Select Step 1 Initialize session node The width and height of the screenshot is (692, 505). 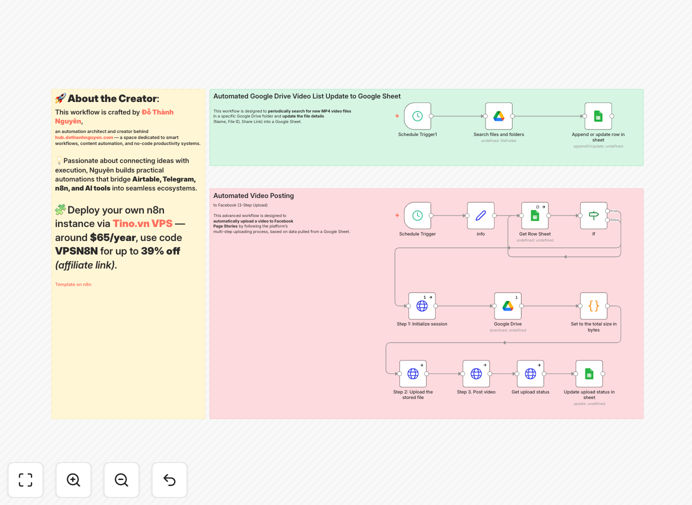[x=422, y=306]
